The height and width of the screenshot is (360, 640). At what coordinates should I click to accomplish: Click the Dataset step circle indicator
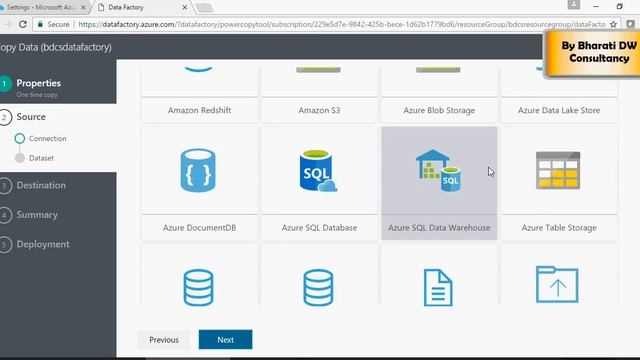click(x=20, y=158)
